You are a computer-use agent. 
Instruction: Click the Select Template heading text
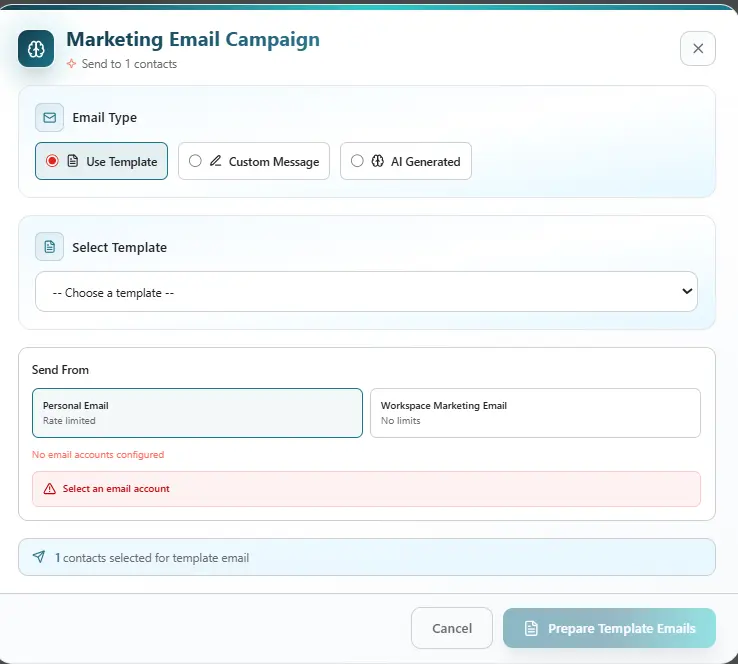[120, 248]
